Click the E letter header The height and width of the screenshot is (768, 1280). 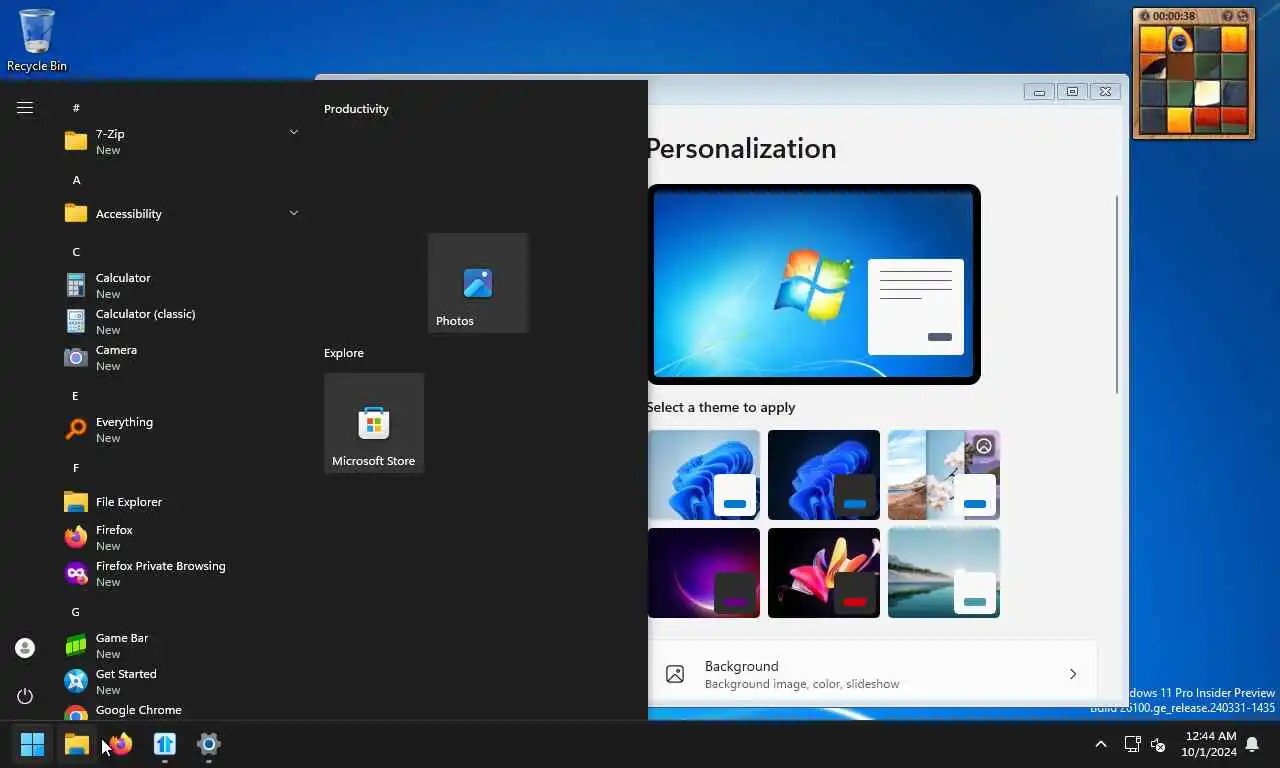[76, 396]
